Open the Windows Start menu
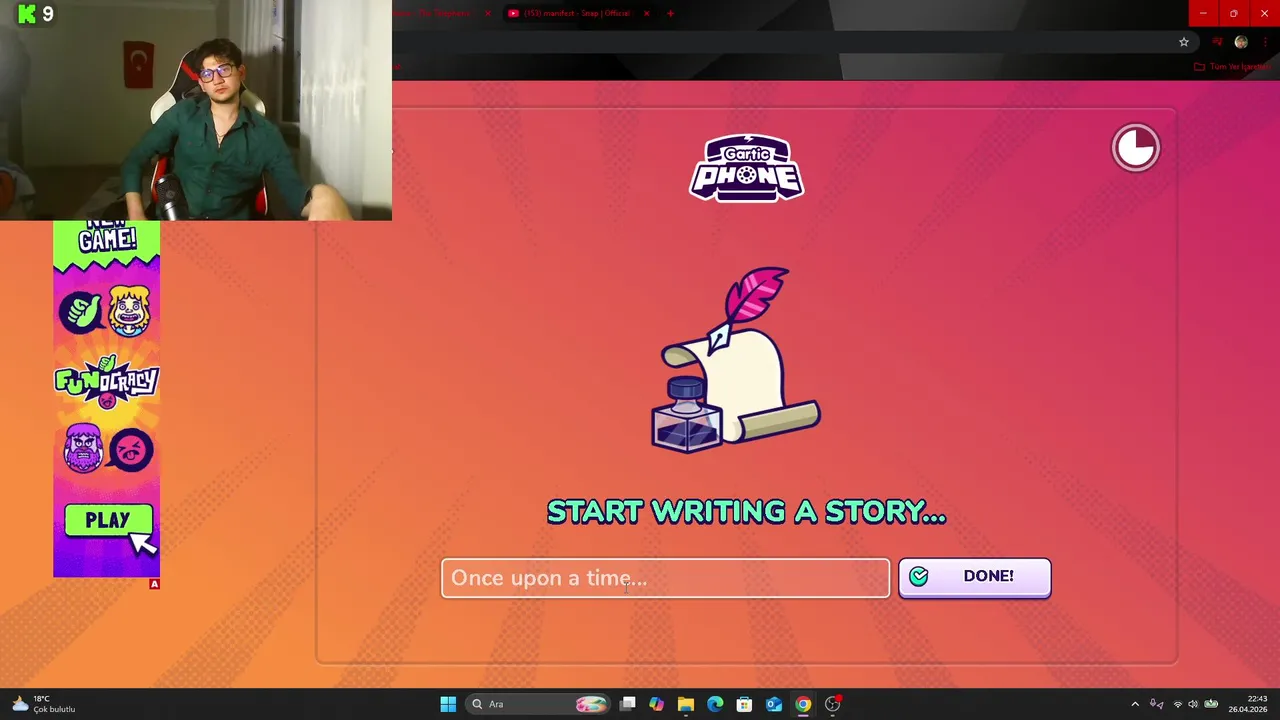The image size is (1280, 720). (448, 704)
